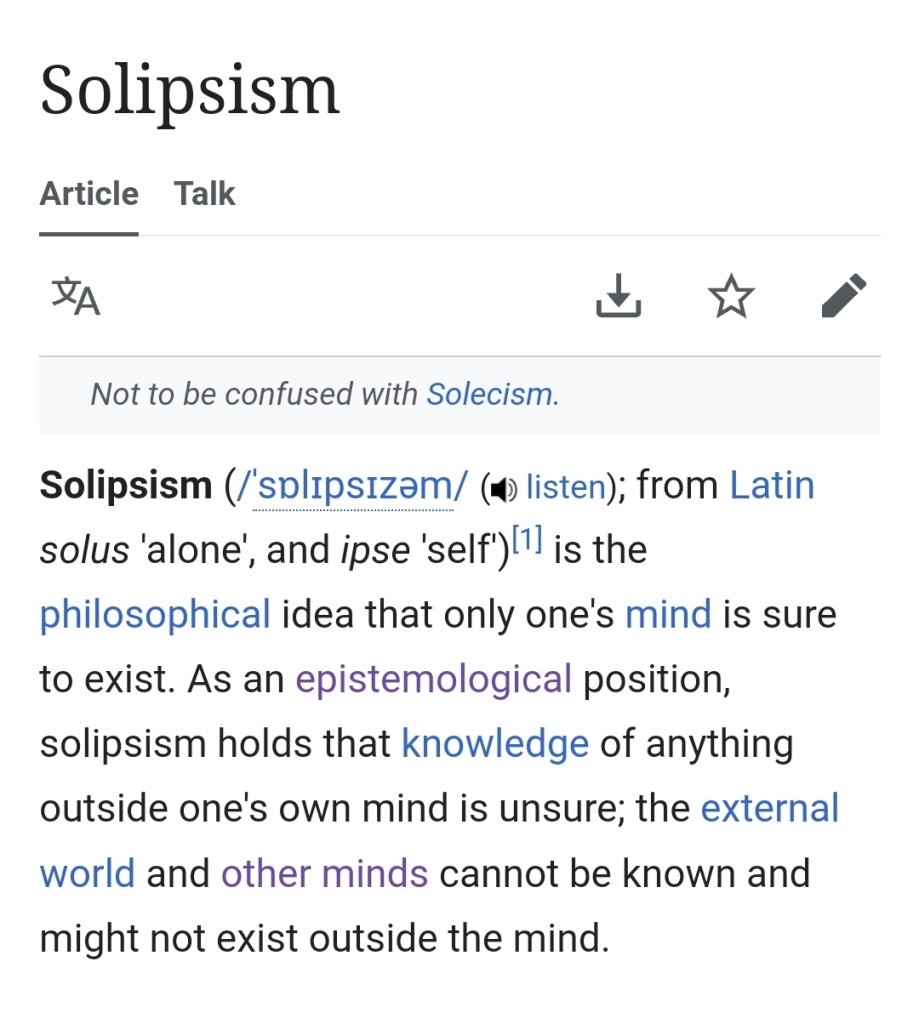Screen dimensions: 919x1024
Task: Follow the philosophical link
Action: click(155, 614)
